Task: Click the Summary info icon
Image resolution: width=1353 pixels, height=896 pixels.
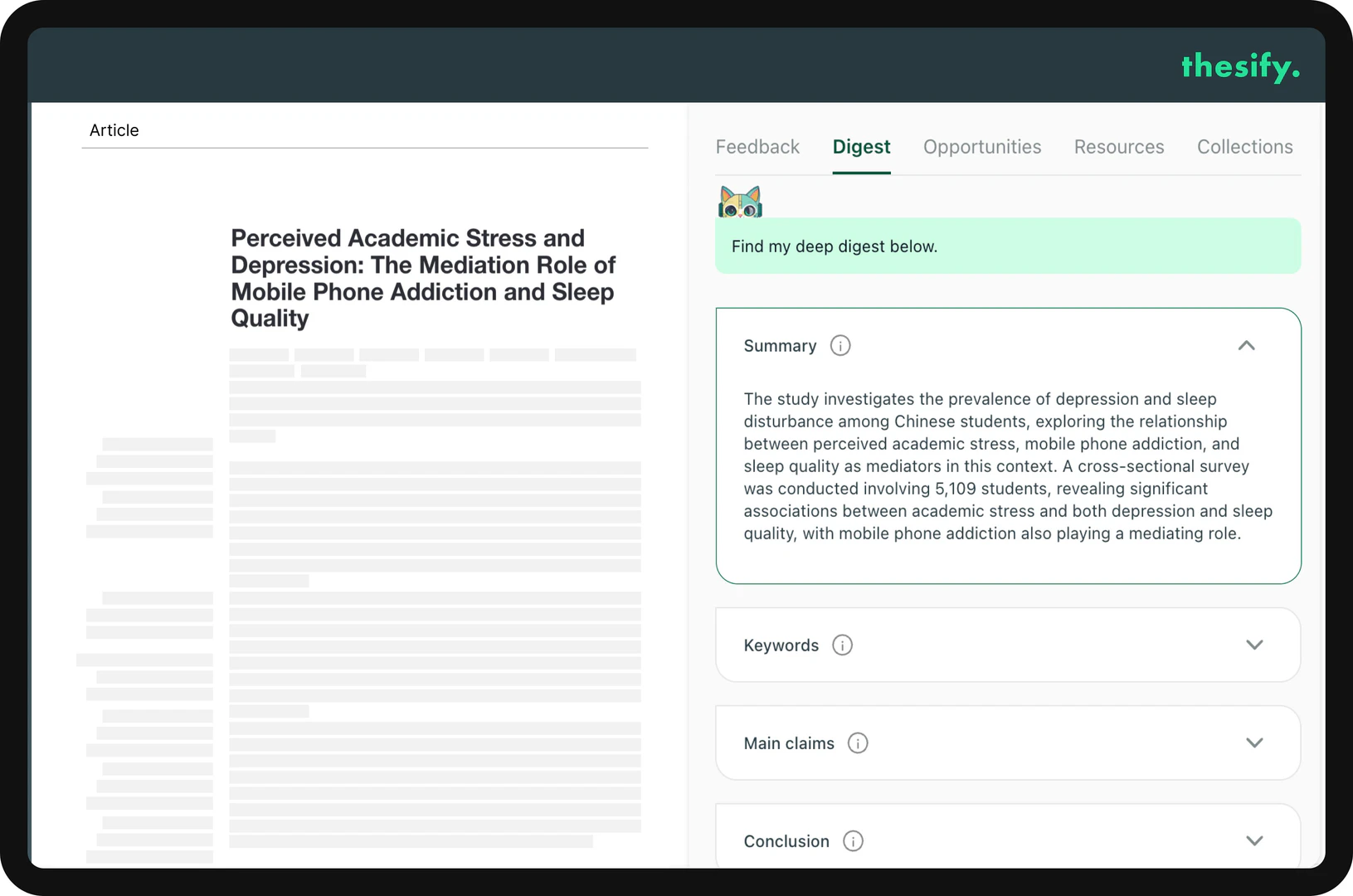Action: tap(840, 345)
